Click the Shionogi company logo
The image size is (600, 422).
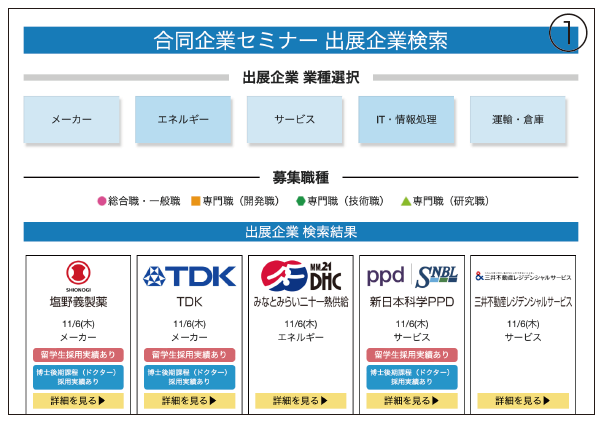78,273
